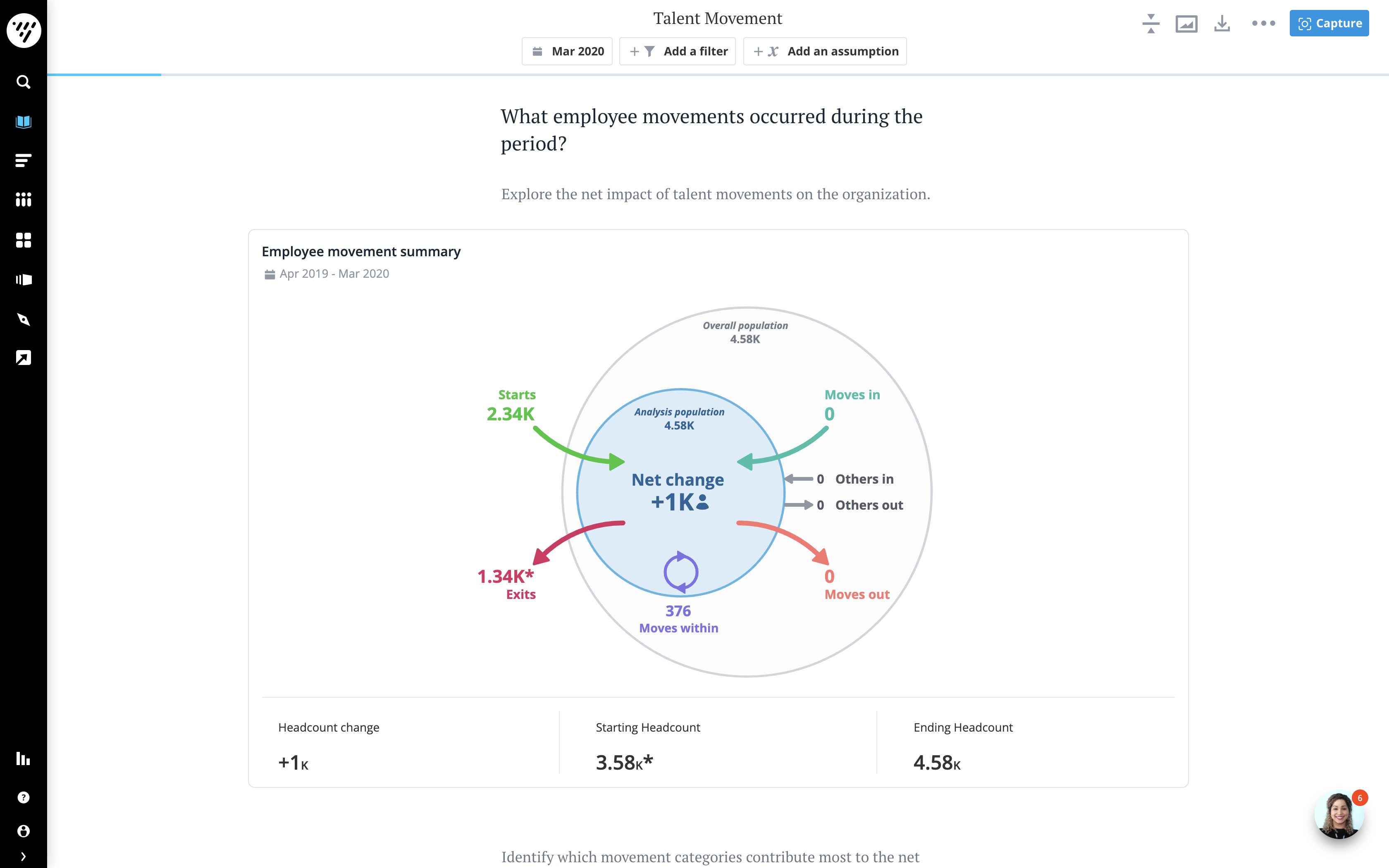Screen dimensions: 1389x868
Task: Select the Moves within 376 value
Action: 678,611
